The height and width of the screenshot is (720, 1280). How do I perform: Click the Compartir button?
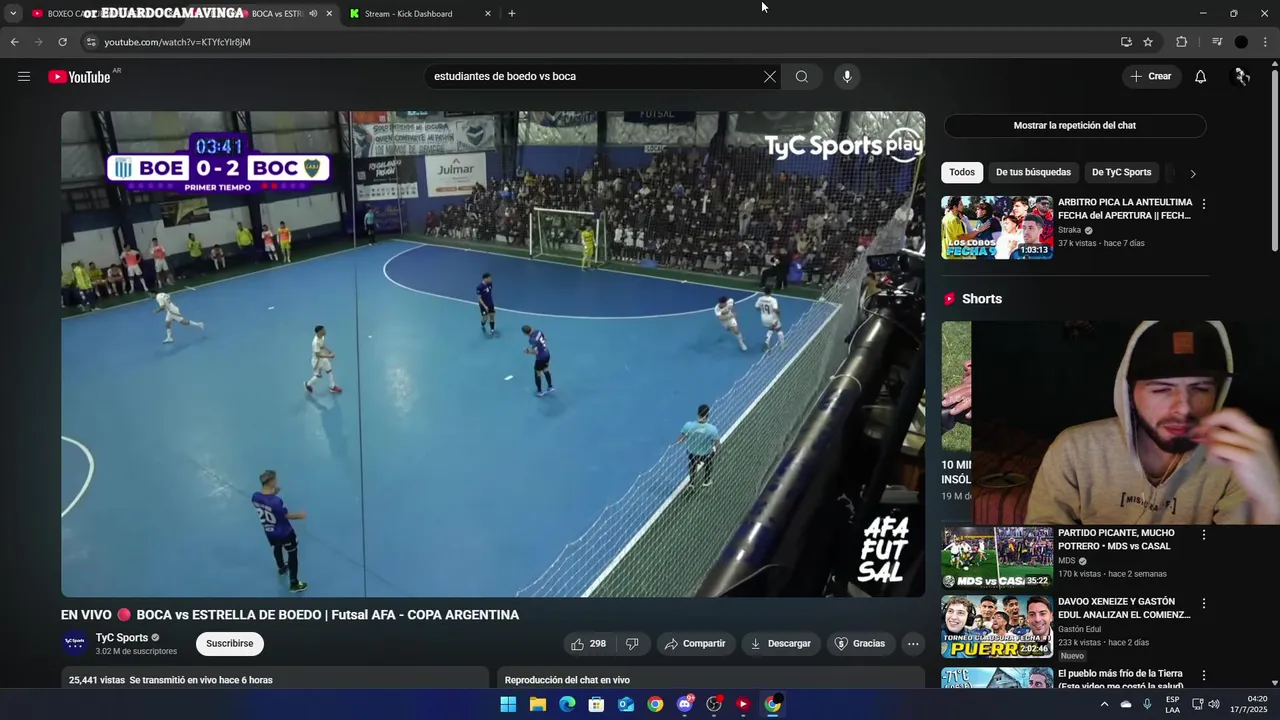click(695, 644)
